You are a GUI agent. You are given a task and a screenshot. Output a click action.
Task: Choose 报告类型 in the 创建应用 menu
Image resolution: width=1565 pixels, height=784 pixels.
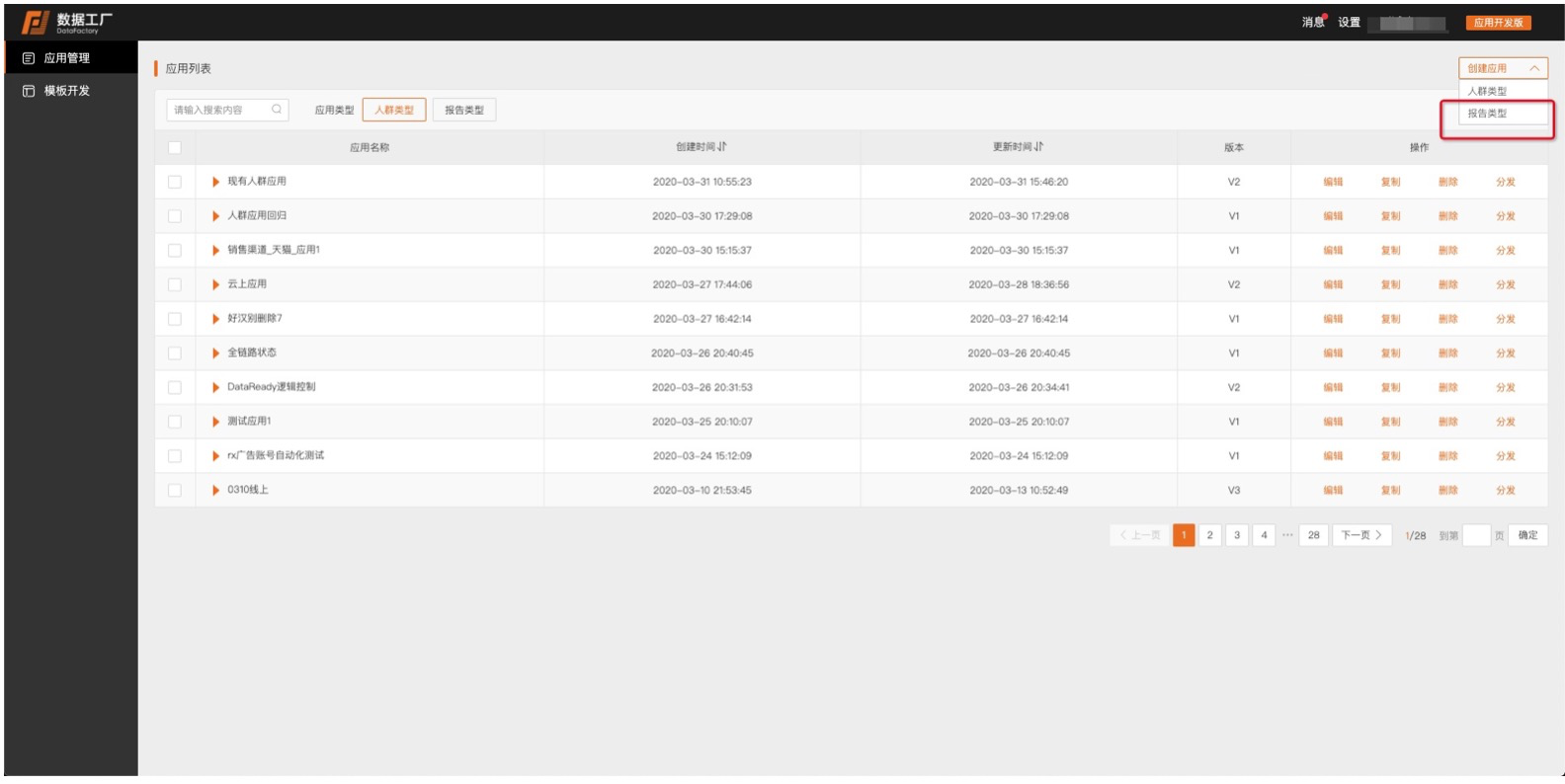pyautogui.click(x=1503, y=114)
